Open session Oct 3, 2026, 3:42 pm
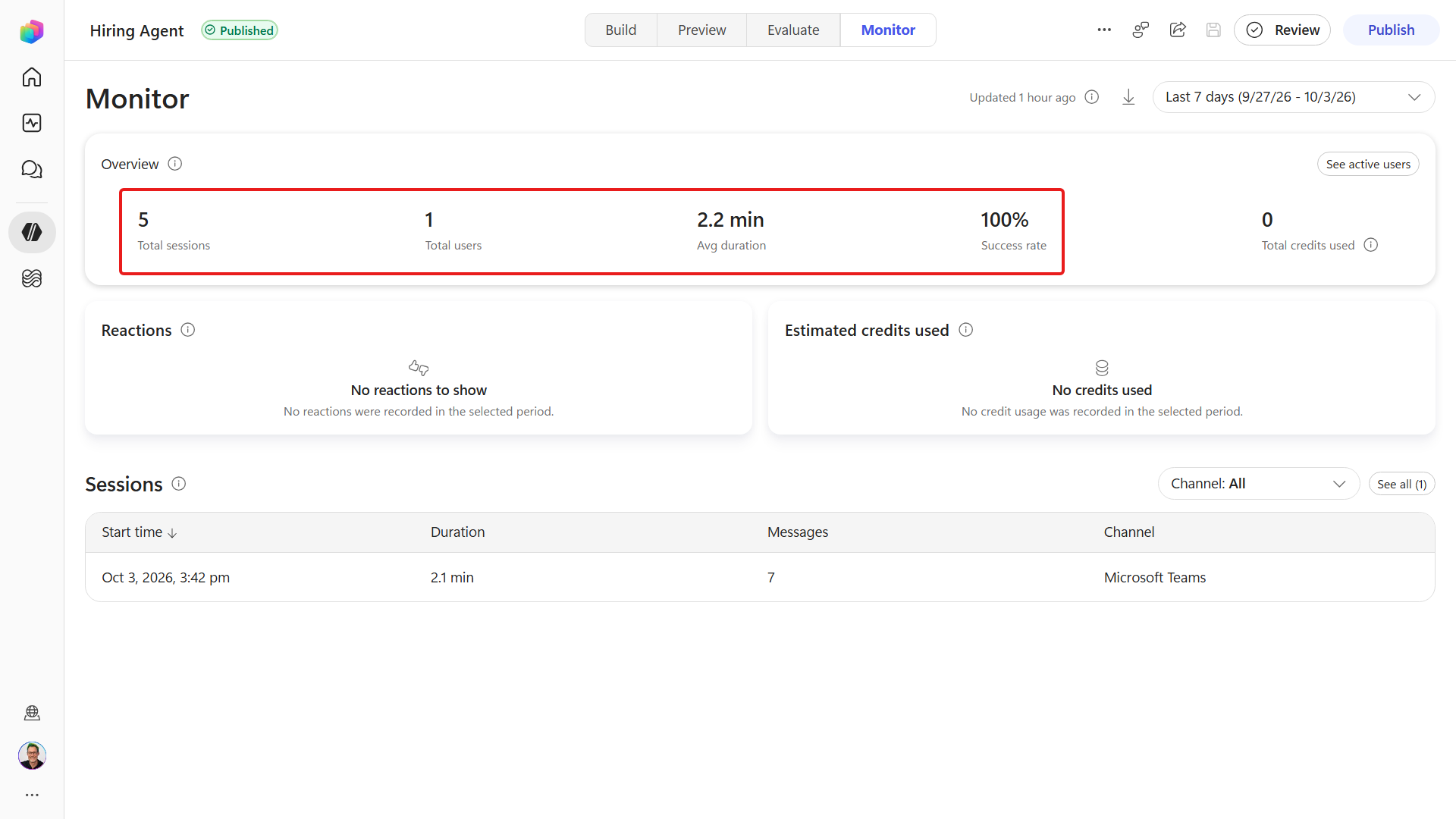 tap(760, 578)
